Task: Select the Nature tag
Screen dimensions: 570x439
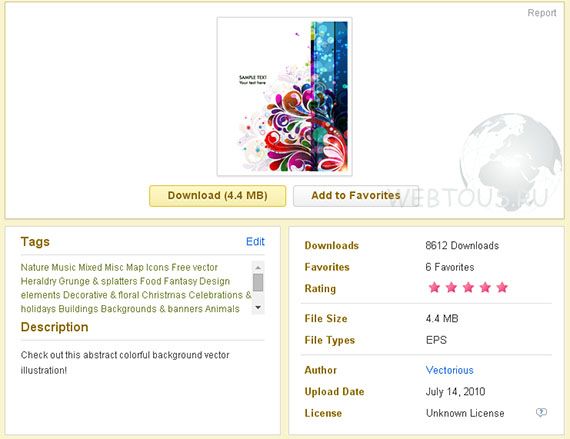Action: tap(35, 267)
